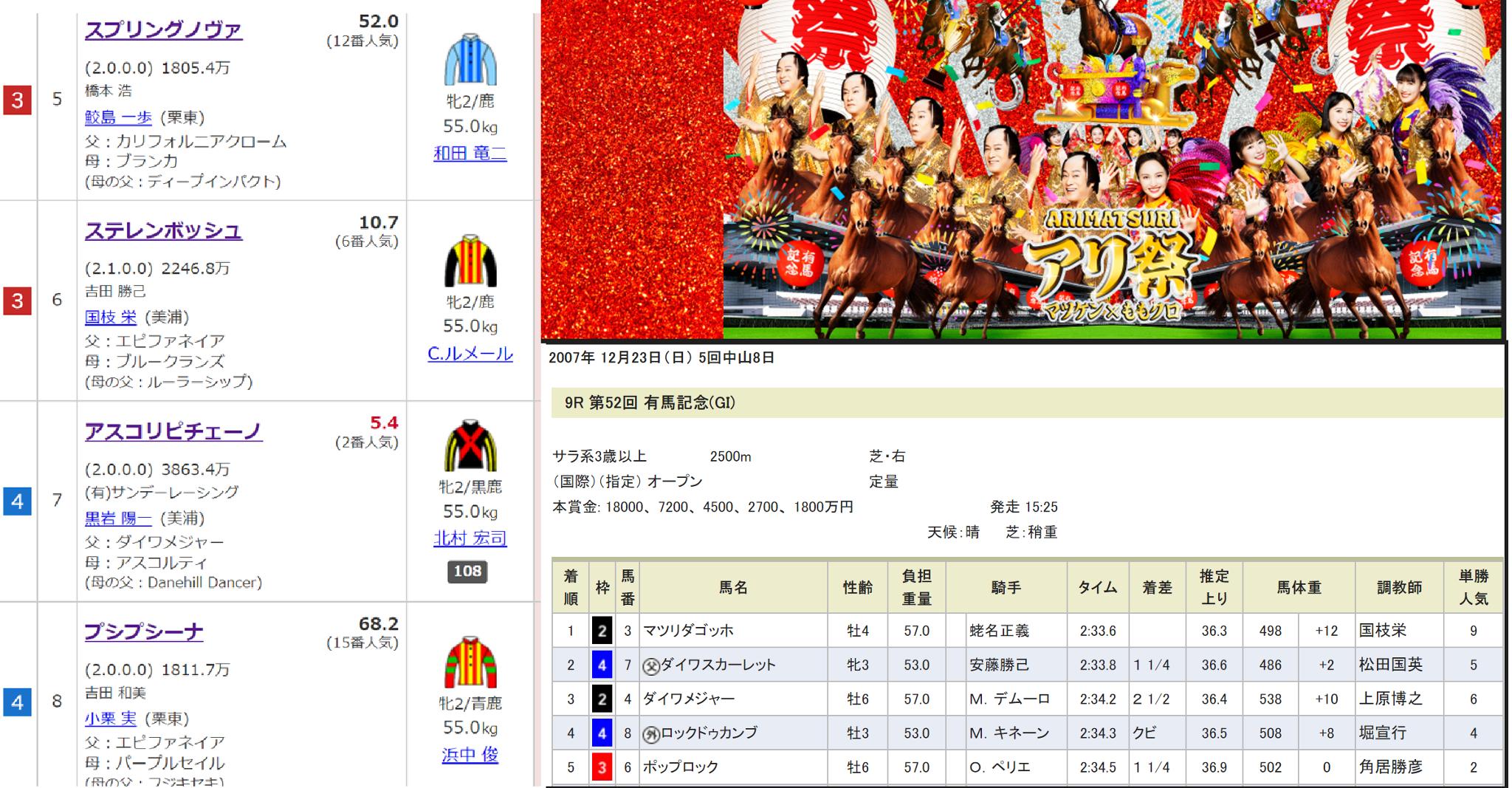Click プシプシーナ's red-yellow silk with green sleeves
The height and width of the screenshot is (788, 1512).
click(x=470, y=662)
